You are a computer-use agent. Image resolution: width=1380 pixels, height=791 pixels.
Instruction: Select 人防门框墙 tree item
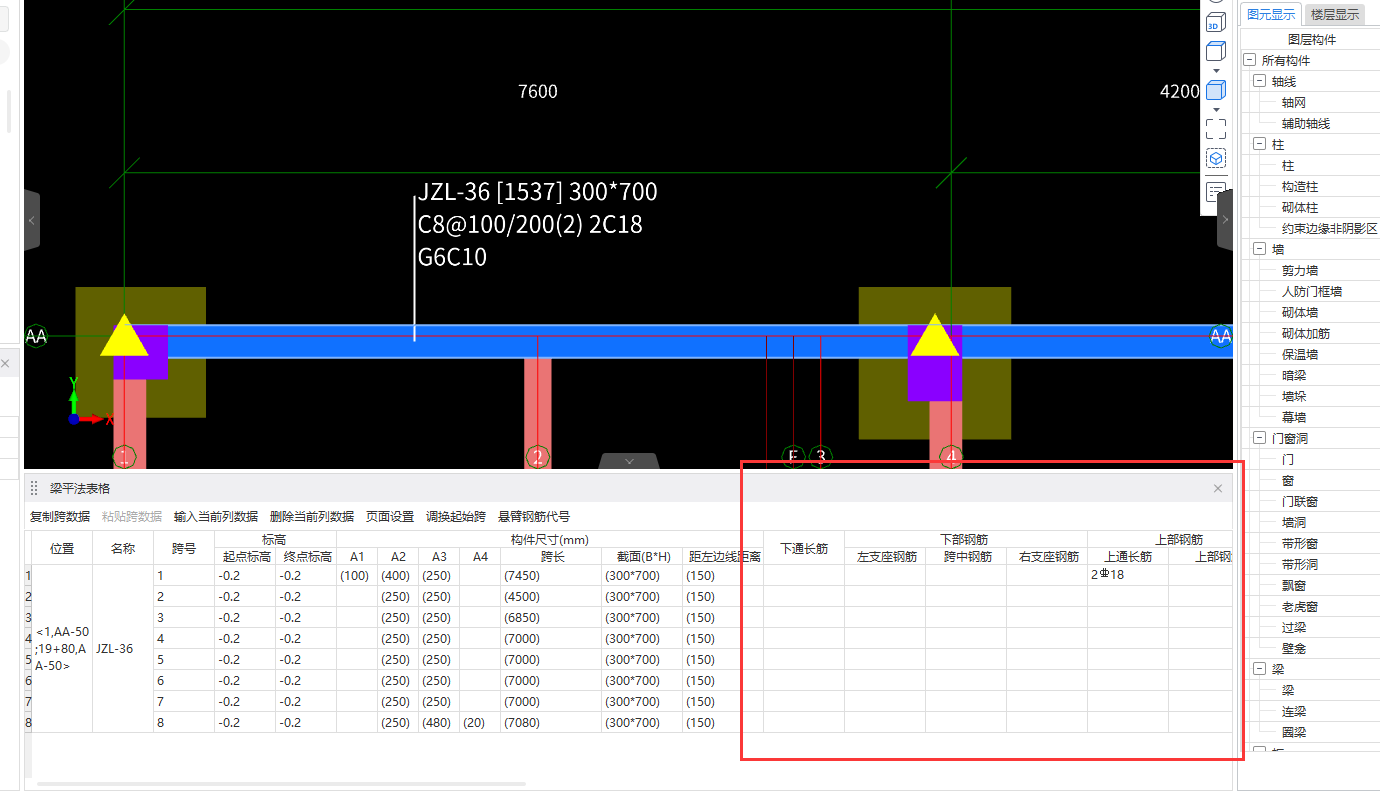click(1312, 292)
